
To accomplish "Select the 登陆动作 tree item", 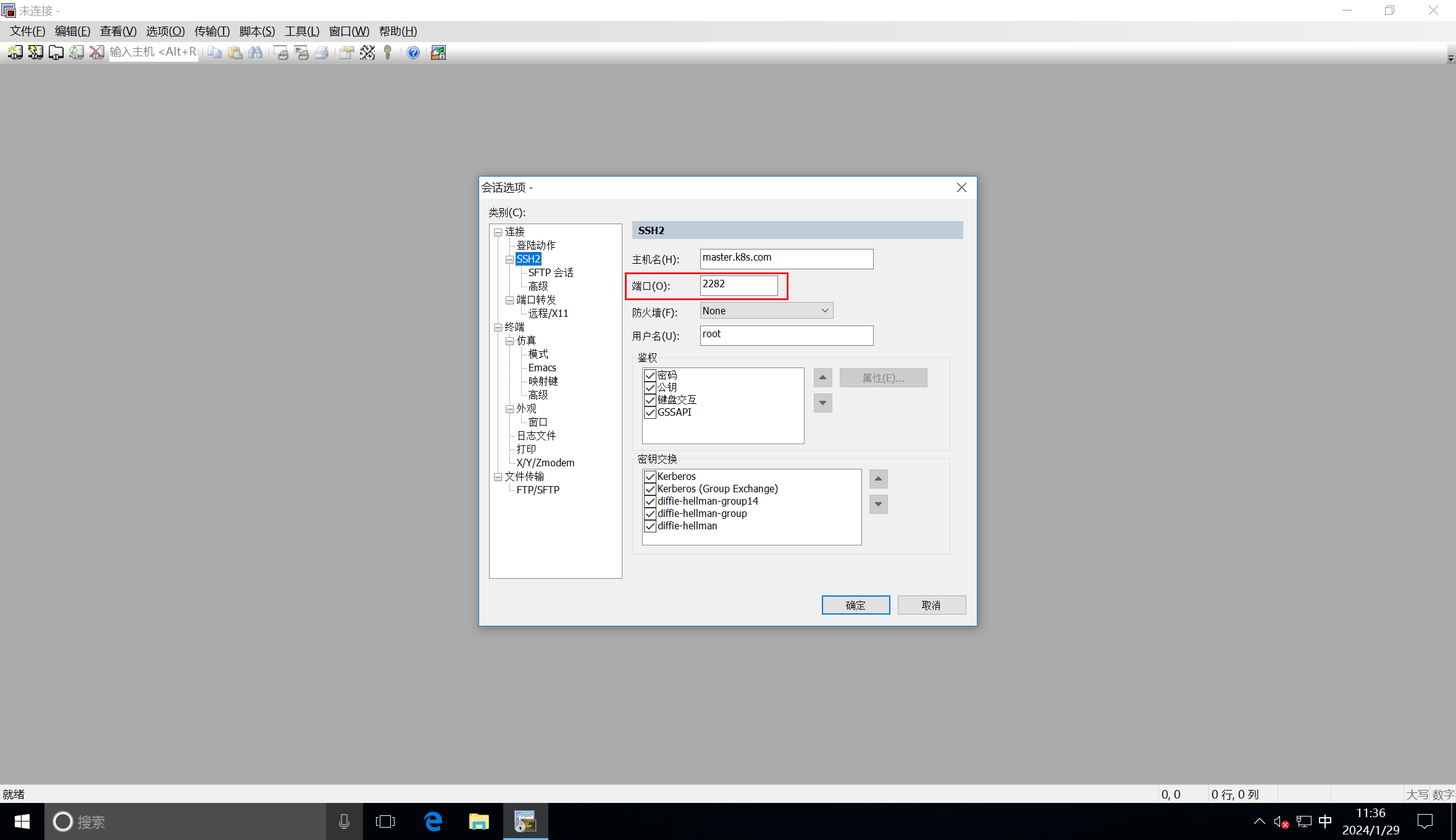I will (x=536, y=245).
